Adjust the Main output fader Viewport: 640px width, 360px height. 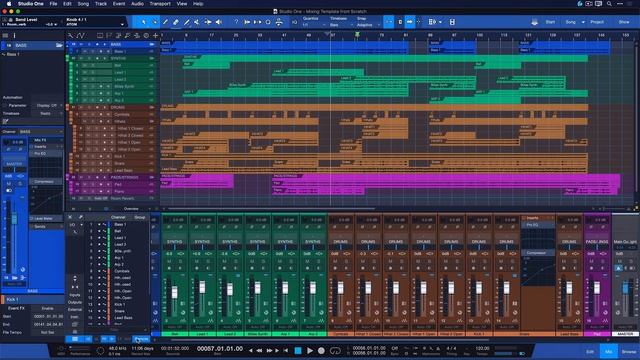pyautogui.click(x=626, y=288)
